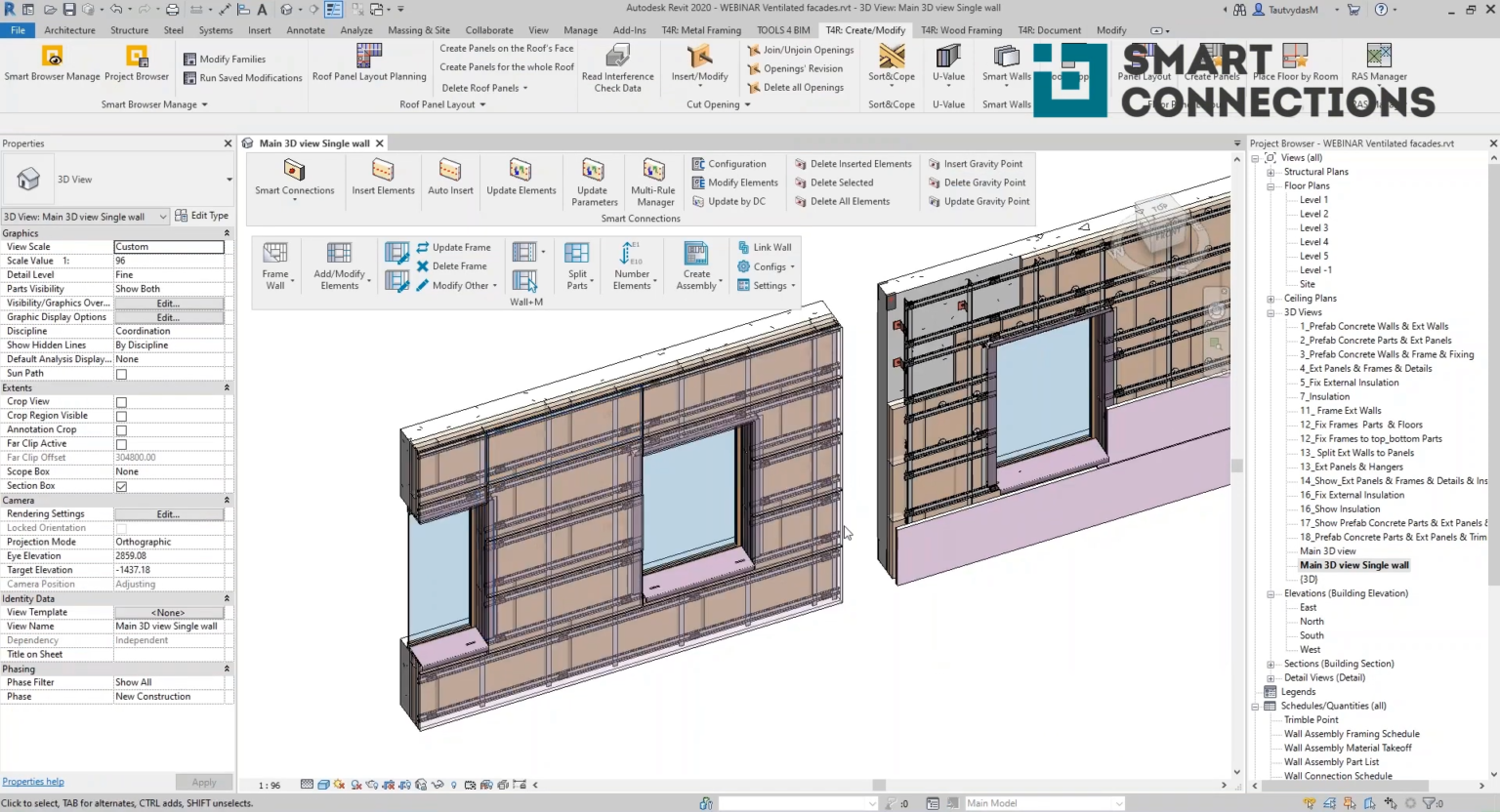Collapse the Floor Plans tree node
The height and width of the screenshot is (812, 1500).
pyautogui.click(x=1271, y=185)
